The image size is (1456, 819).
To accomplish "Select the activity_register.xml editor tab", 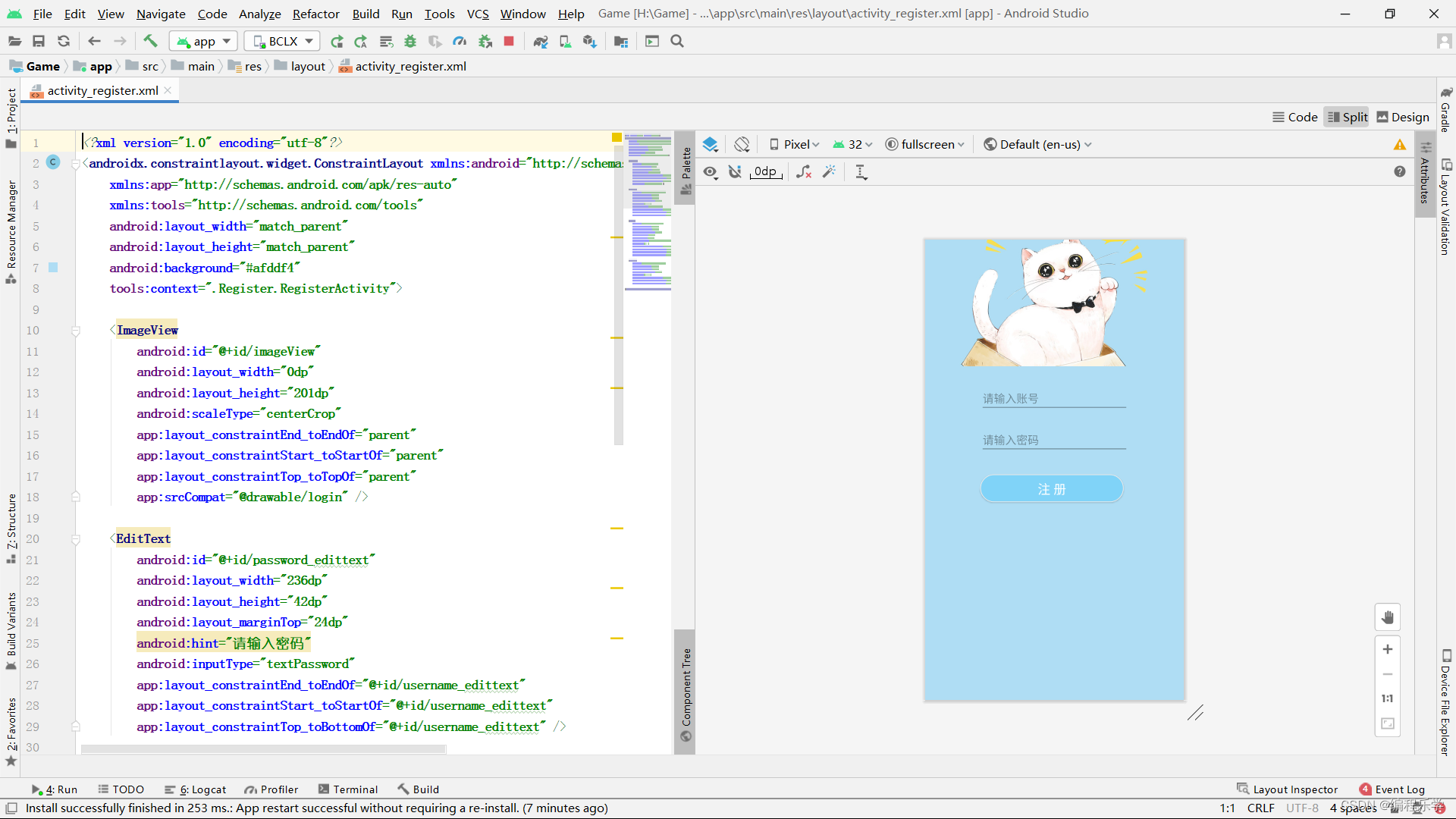I will tap(102, 90).
